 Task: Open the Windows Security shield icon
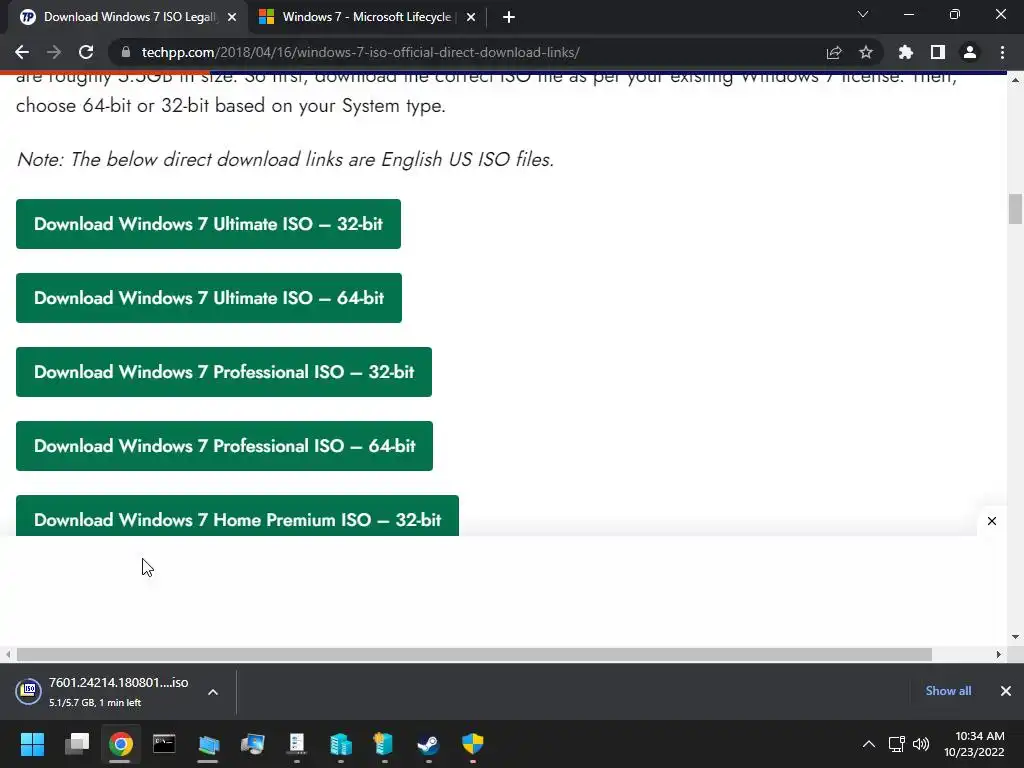[x=472, y=744]
